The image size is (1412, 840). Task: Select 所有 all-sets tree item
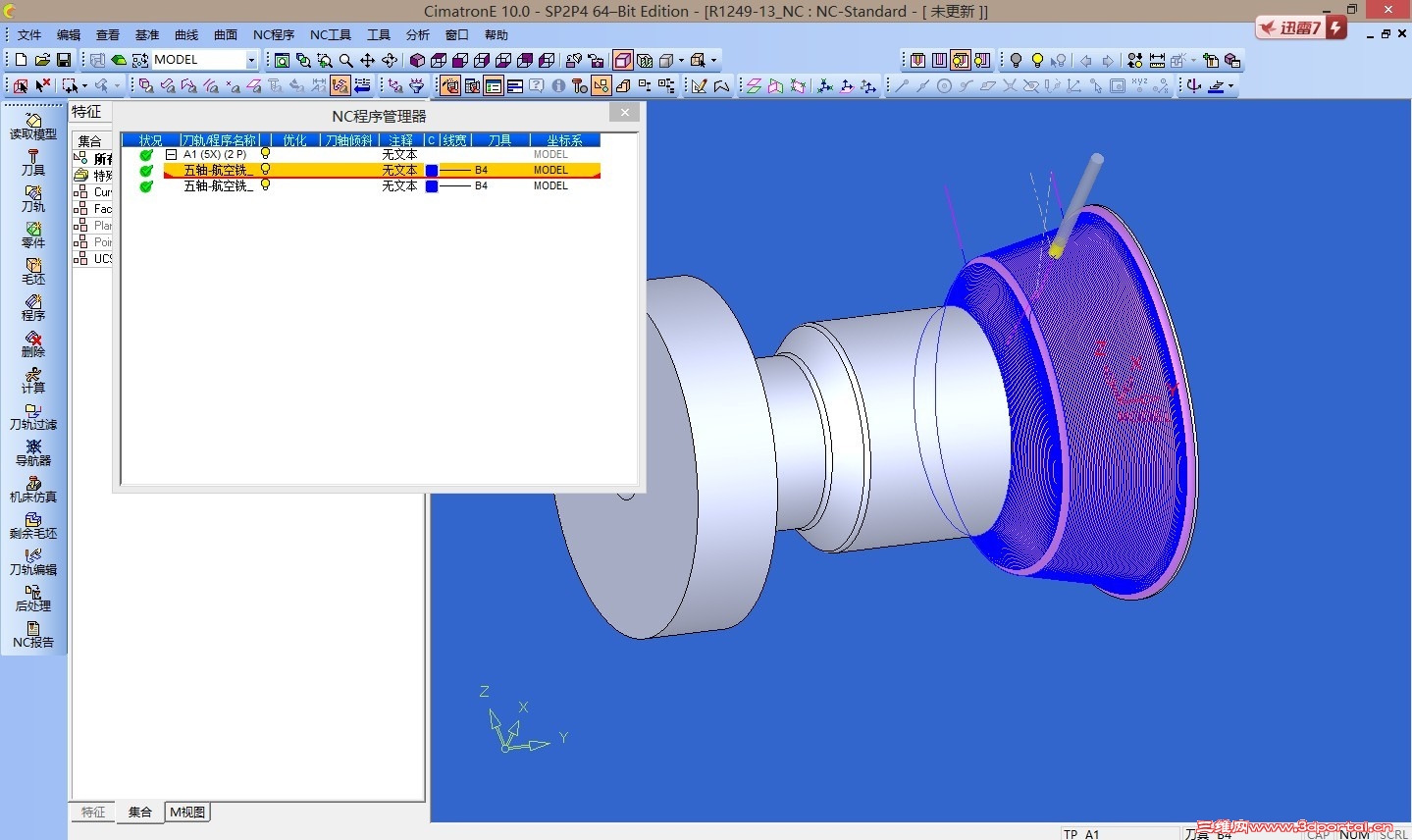click(94, 159)
